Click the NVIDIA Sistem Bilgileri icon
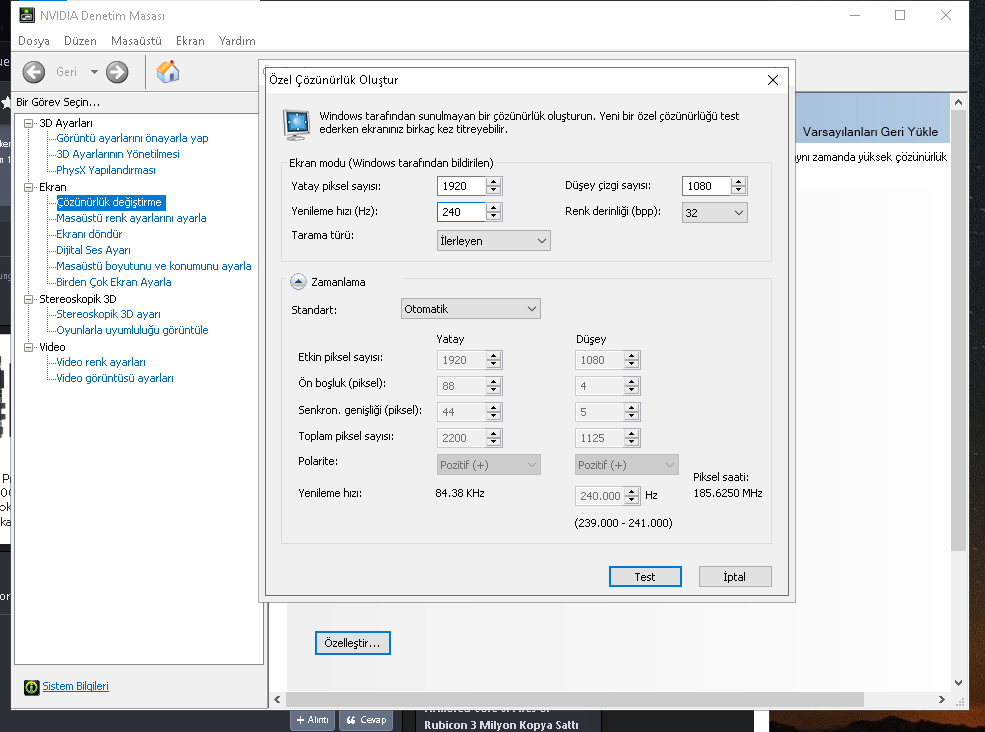 tap(31, 687)
